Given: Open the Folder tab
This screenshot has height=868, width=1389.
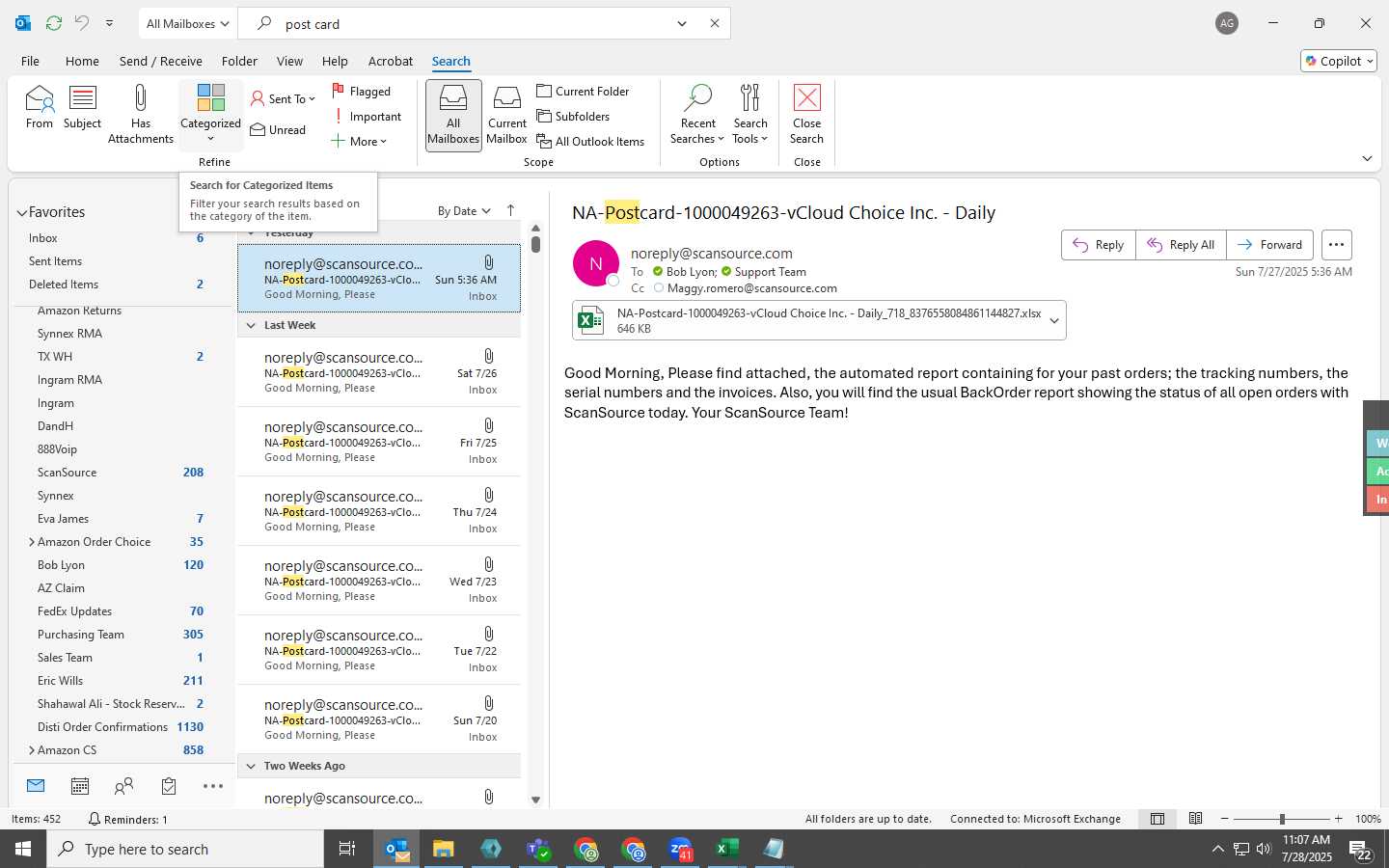Looking at the screenshot, I should click(x=239, y=61).
